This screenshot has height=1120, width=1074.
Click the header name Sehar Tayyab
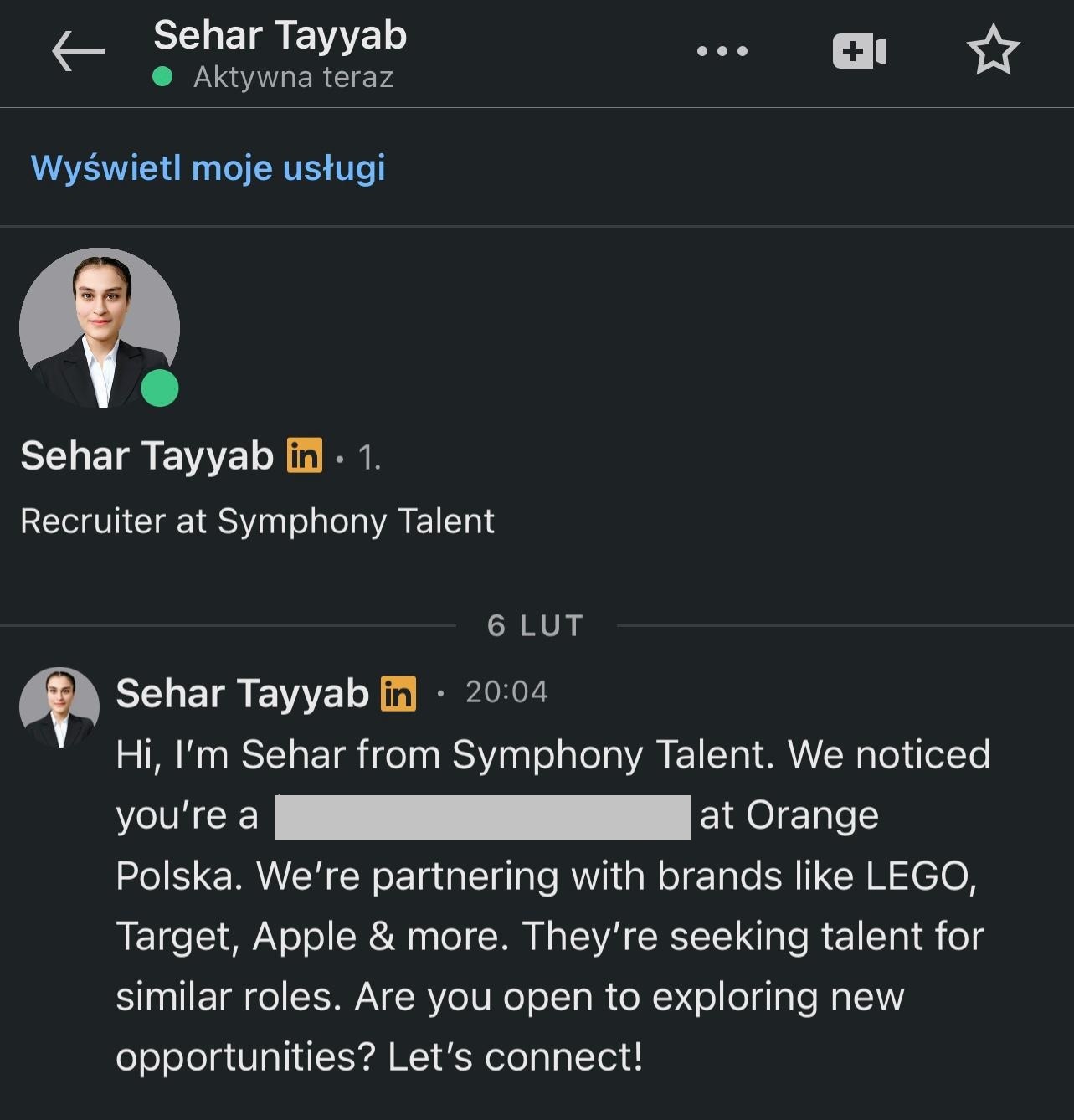[280, 36]
